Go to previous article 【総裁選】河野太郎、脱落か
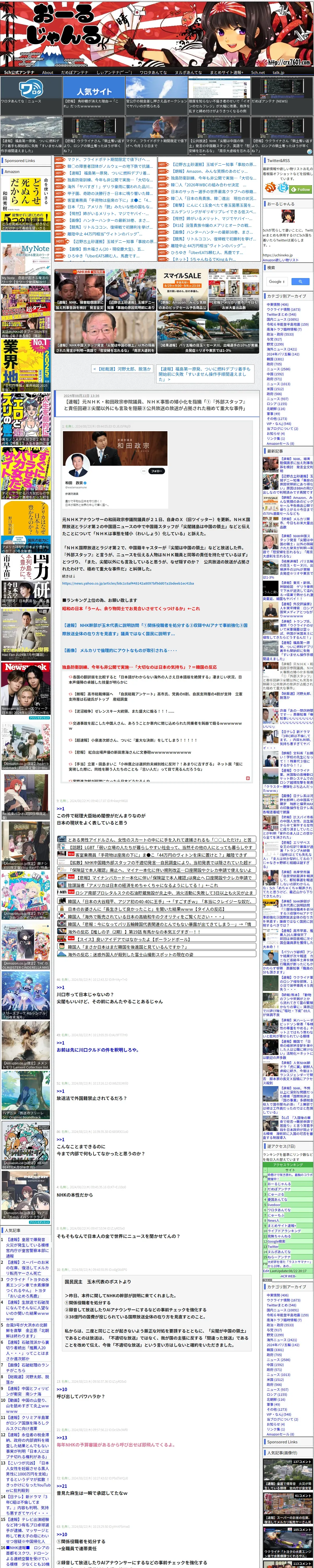This screenshot has width=314, height=1568. click(x=122, y=369)
